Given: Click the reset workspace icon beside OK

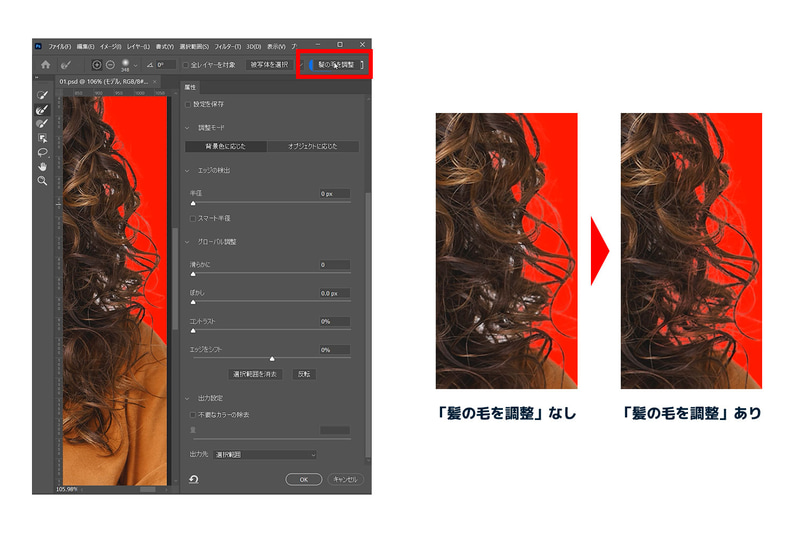Looking at the screenshot, I should [194, 479].
